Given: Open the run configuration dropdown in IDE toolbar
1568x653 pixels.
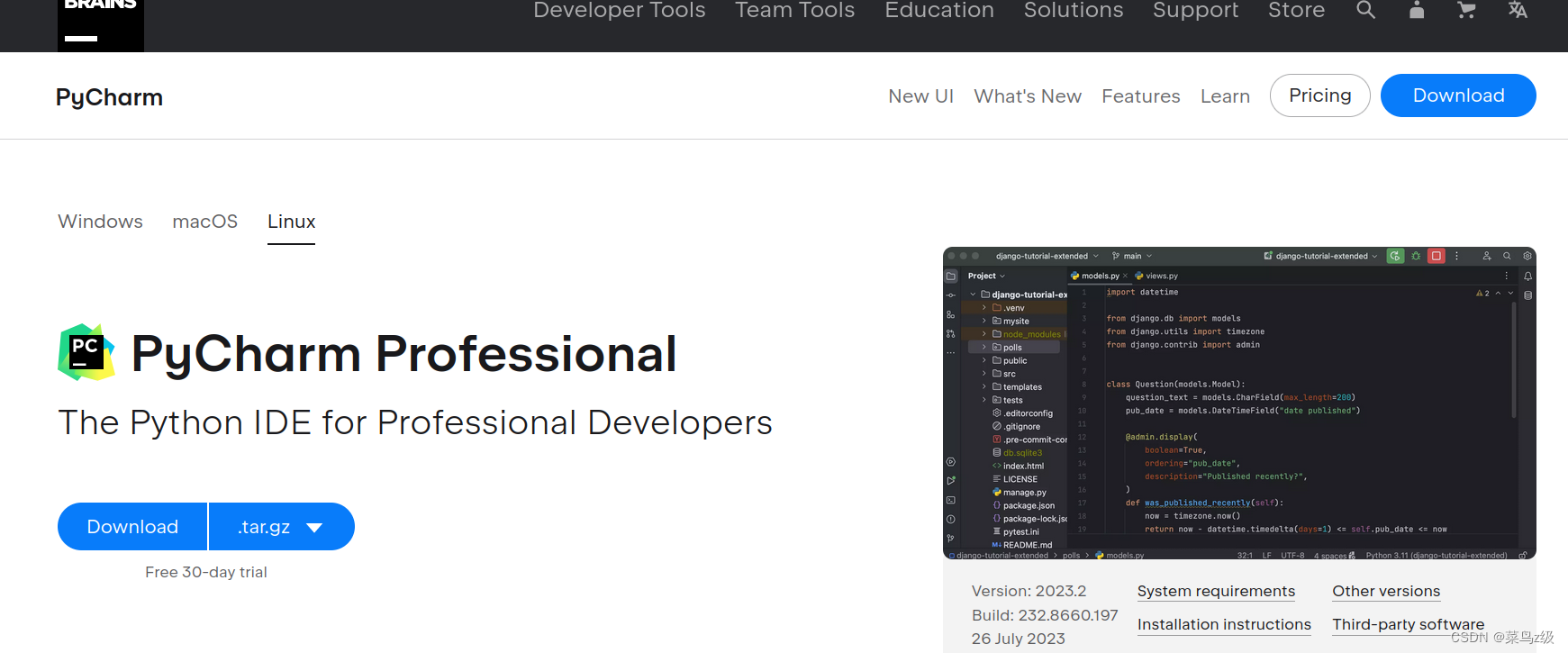Looking at the screenshot, I should click(x=1321, y=256).
